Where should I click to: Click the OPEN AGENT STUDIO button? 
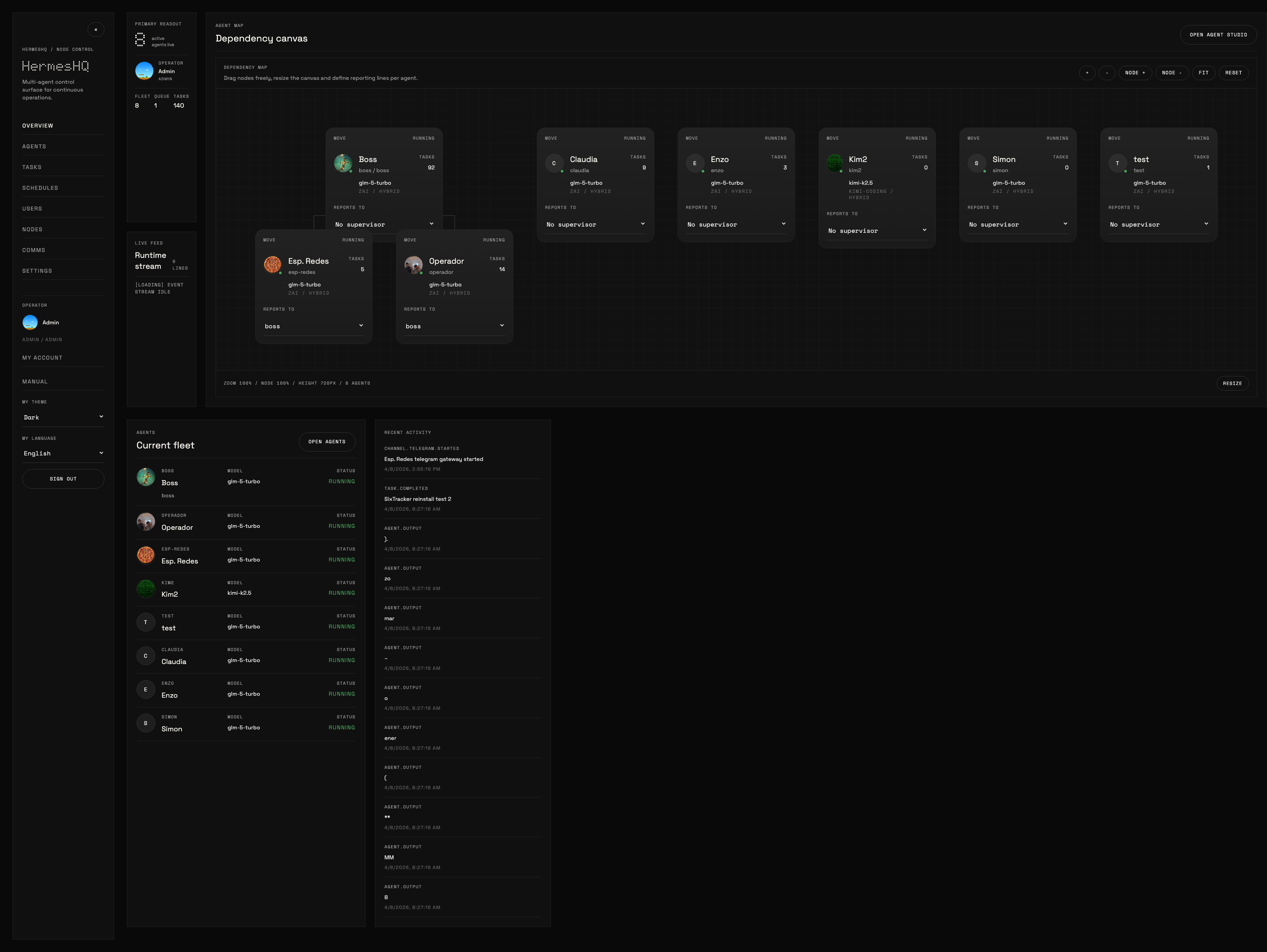pyautogui.click(x=1218, y=34)
